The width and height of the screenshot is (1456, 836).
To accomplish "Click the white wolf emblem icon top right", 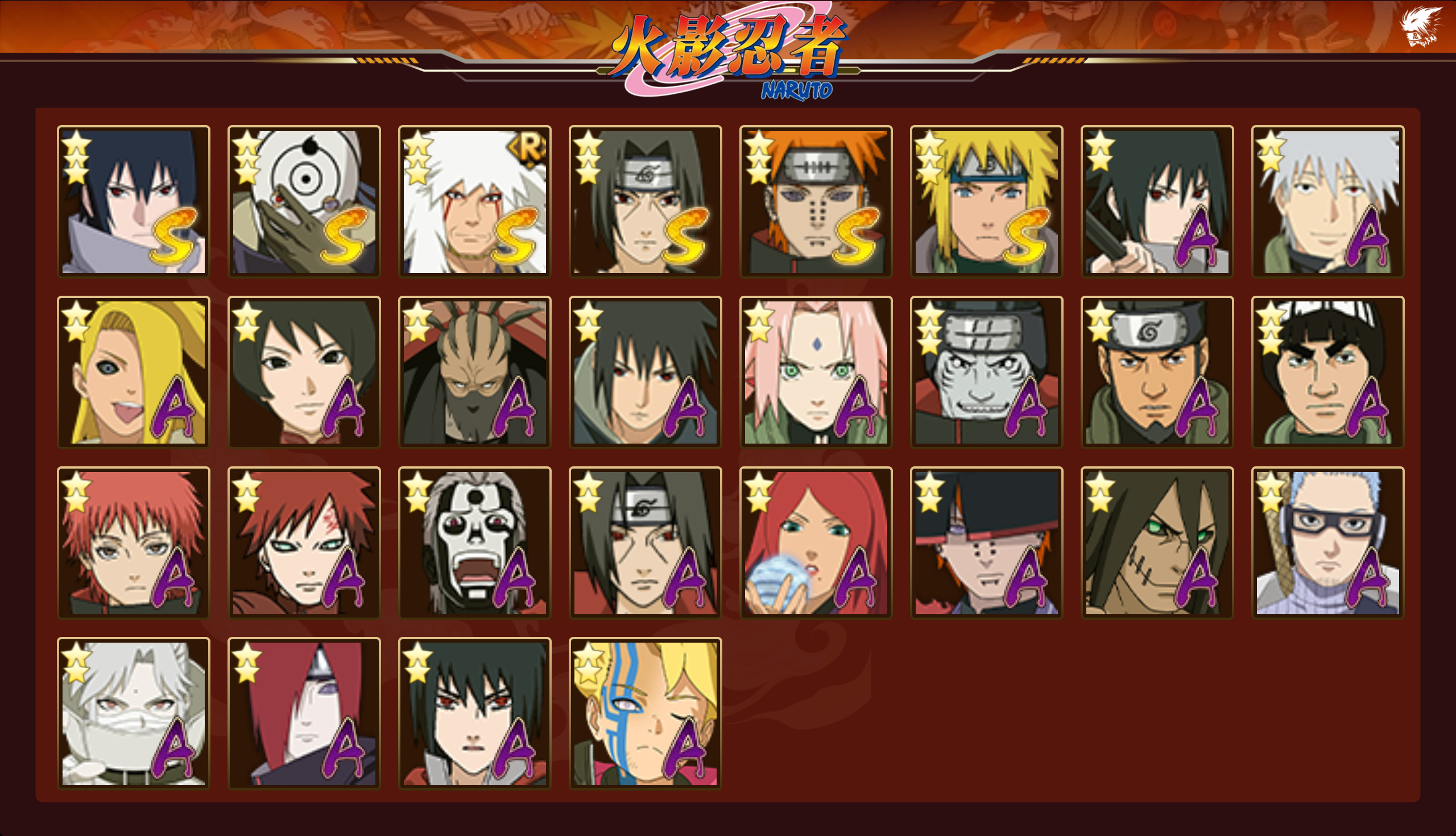I will click(x=1420, y=26).
